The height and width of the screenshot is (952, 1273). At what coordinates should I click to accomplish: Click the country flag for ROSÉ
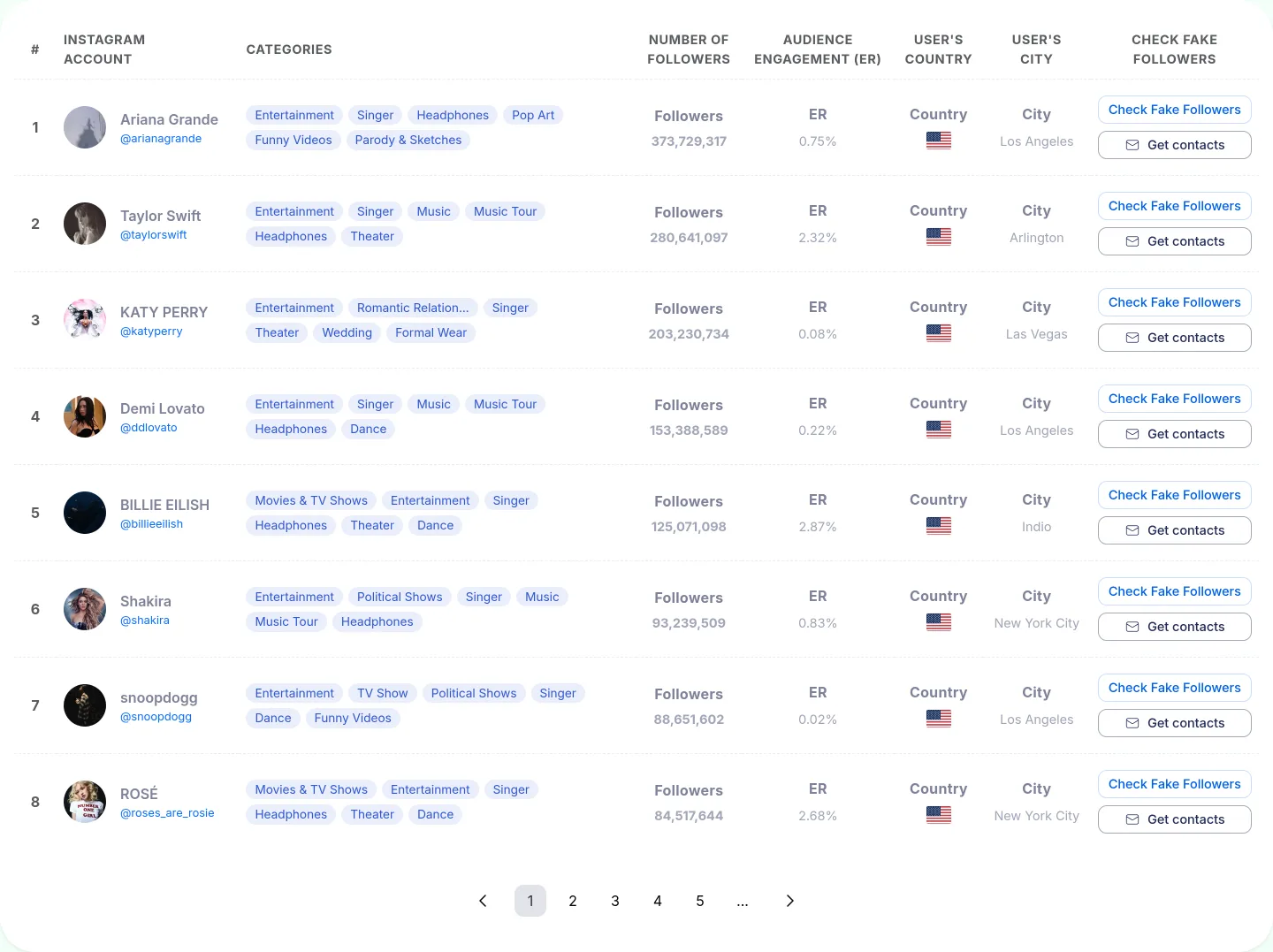tap(939, 815)
